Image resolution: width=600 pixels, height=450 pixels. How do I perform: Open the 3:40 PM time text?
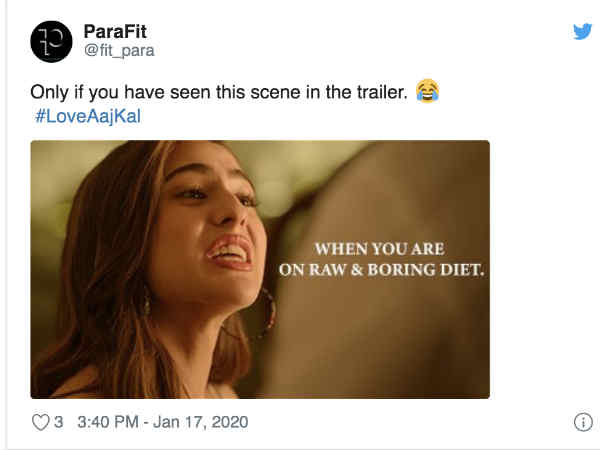tap(109, 422)
